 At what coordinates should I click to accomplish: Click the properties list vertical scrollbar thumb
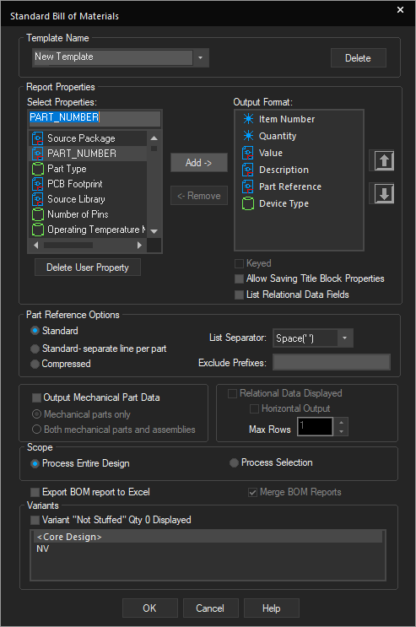154,148
